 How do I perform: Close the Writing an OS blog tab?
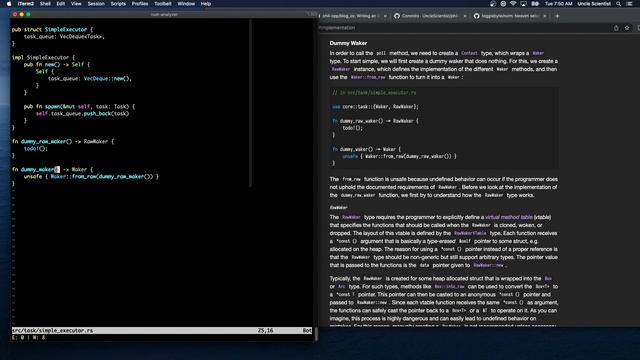coord(385,16)
